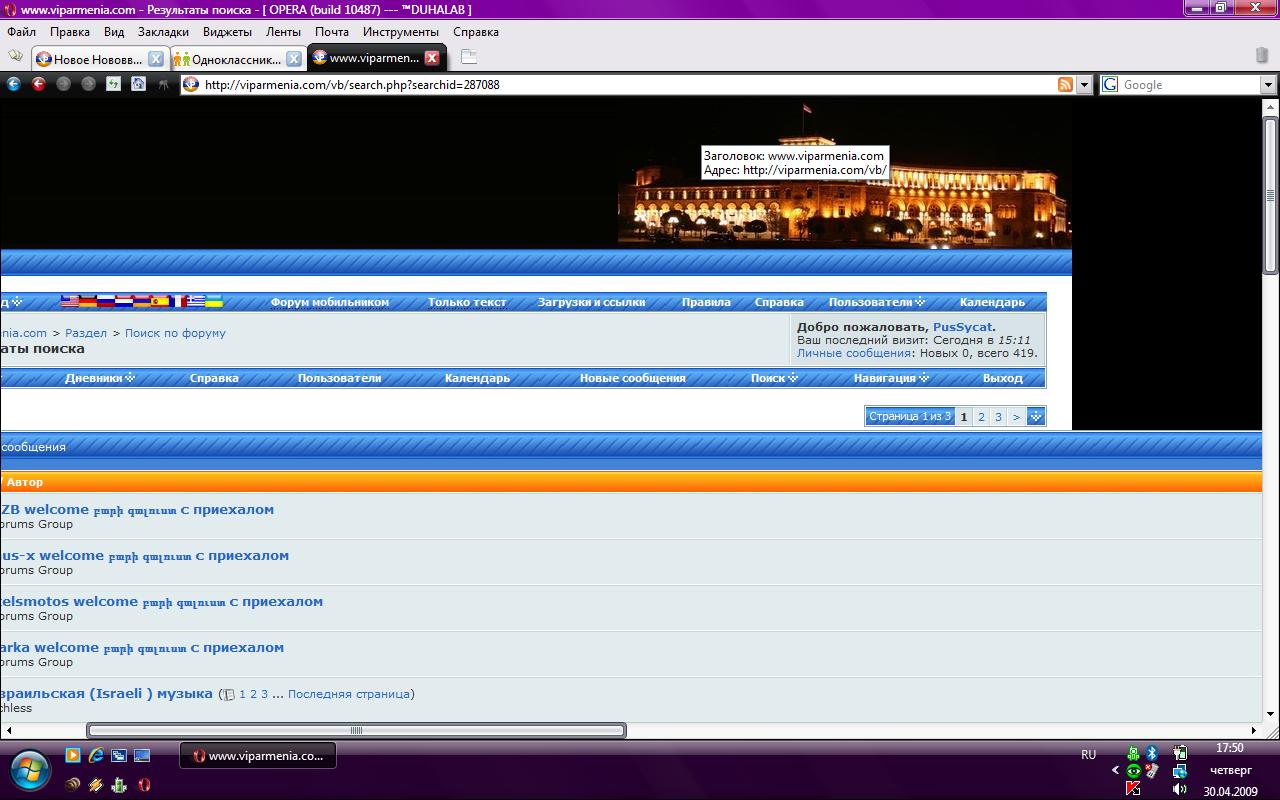Click the Reload page icon

tap(113, 85)
